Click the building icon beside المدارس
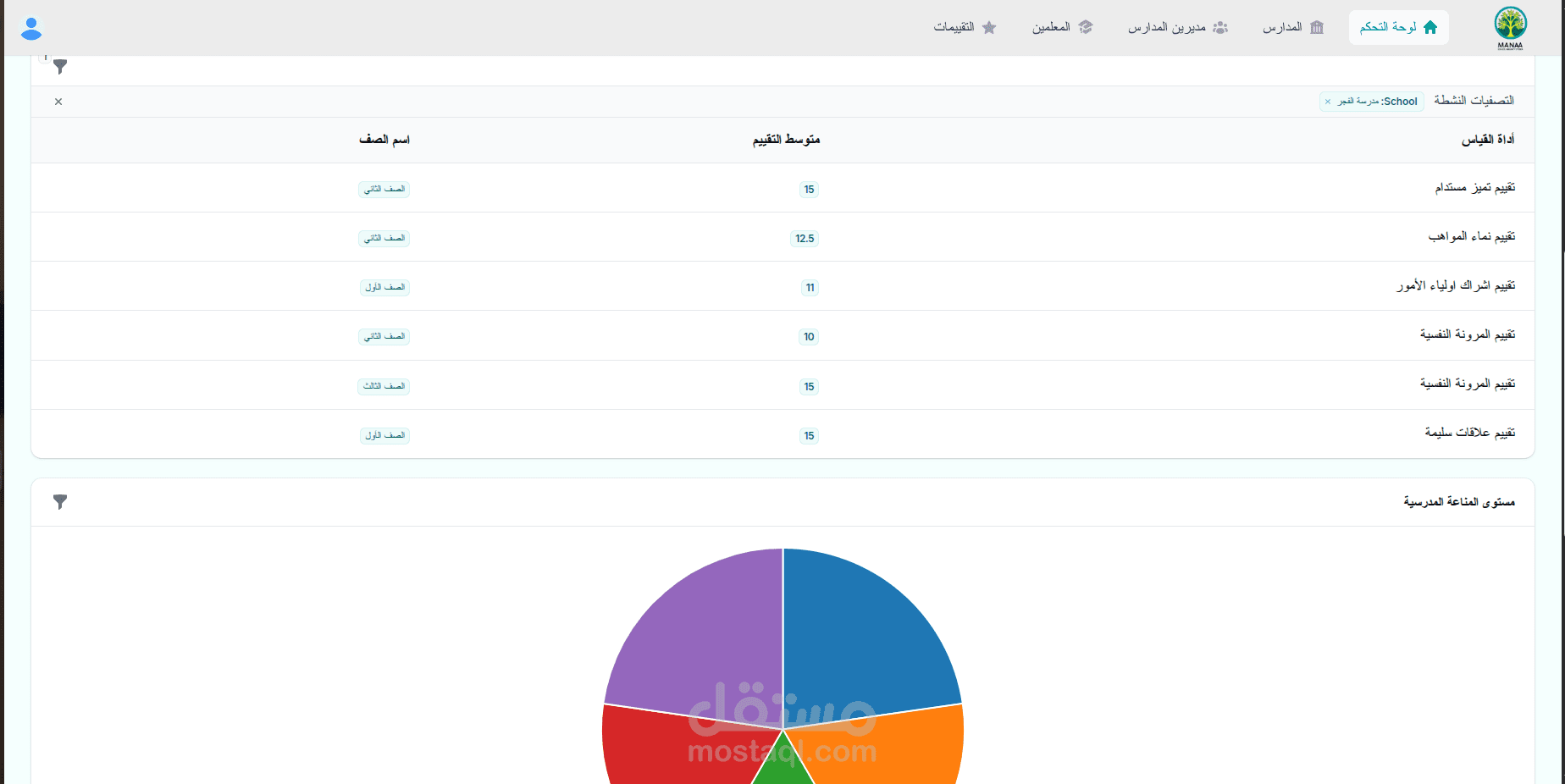 click(1317, 27)
